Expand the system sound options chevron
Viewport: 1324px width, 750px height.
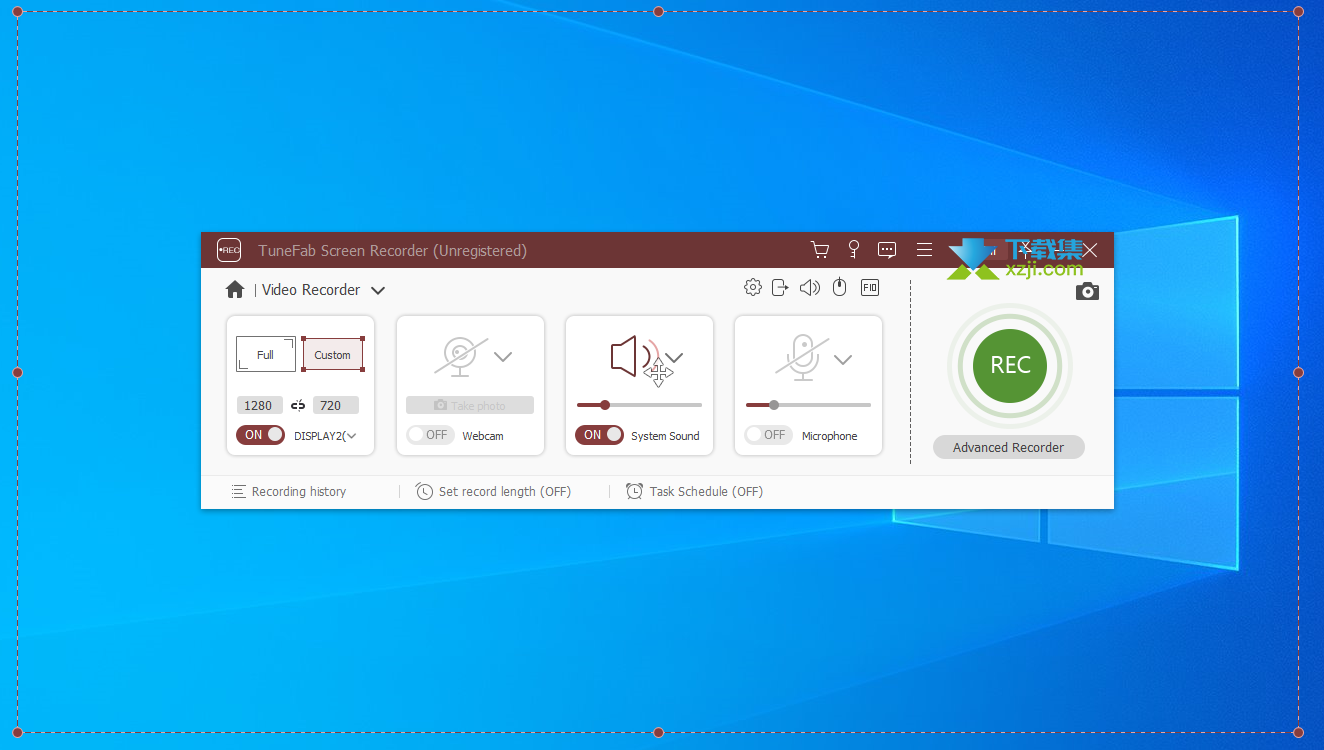675,357
